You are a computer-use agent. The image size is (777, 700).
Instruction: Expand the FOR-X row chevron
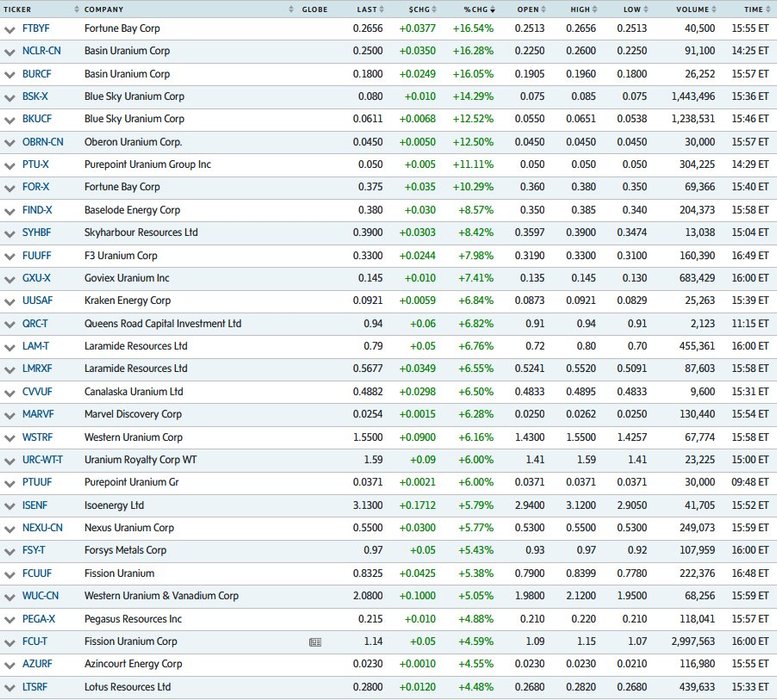(x=9, y=188)
